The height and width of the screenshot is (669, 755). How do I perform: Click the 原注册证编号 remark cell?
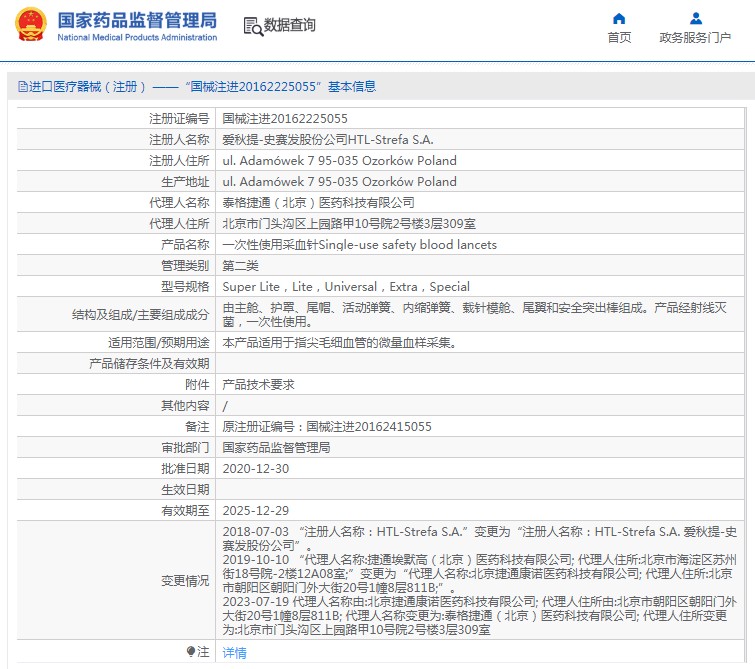pos(327,426)
